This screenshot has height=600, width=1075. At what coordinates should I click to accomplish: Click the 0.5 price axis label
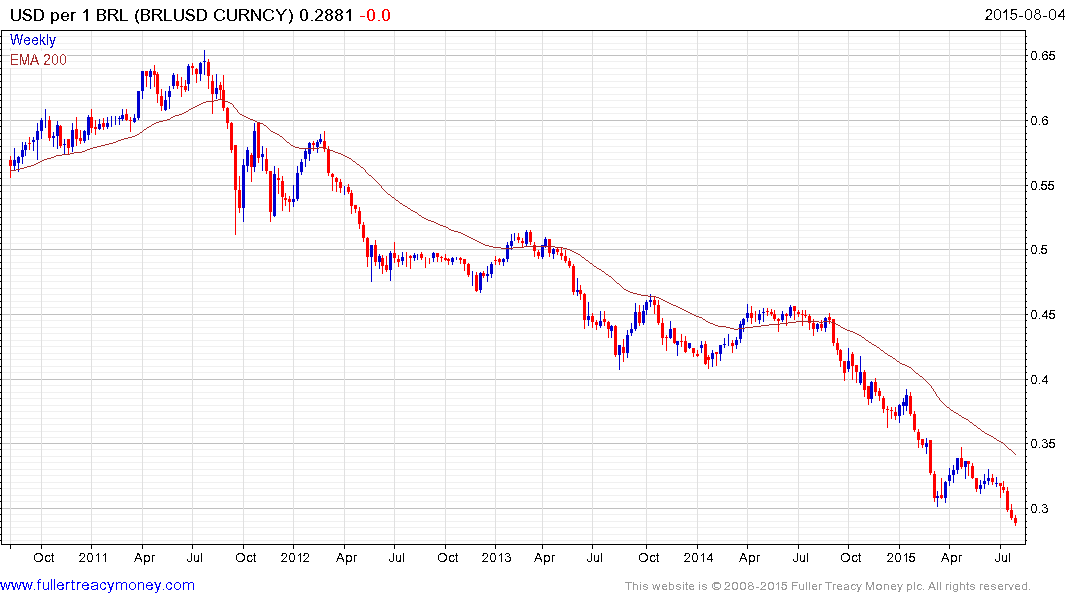point(1042,250)
